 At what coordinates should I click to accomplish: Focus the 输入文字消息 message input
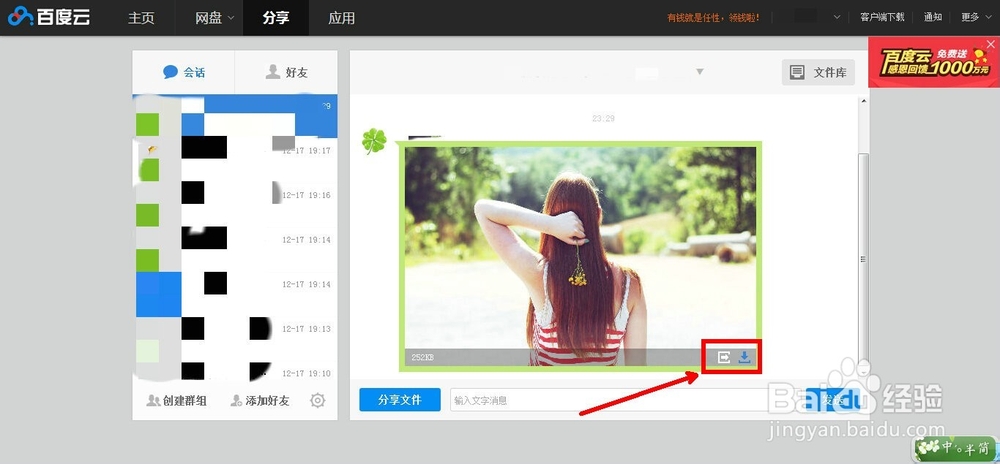(x=625, y=400)
